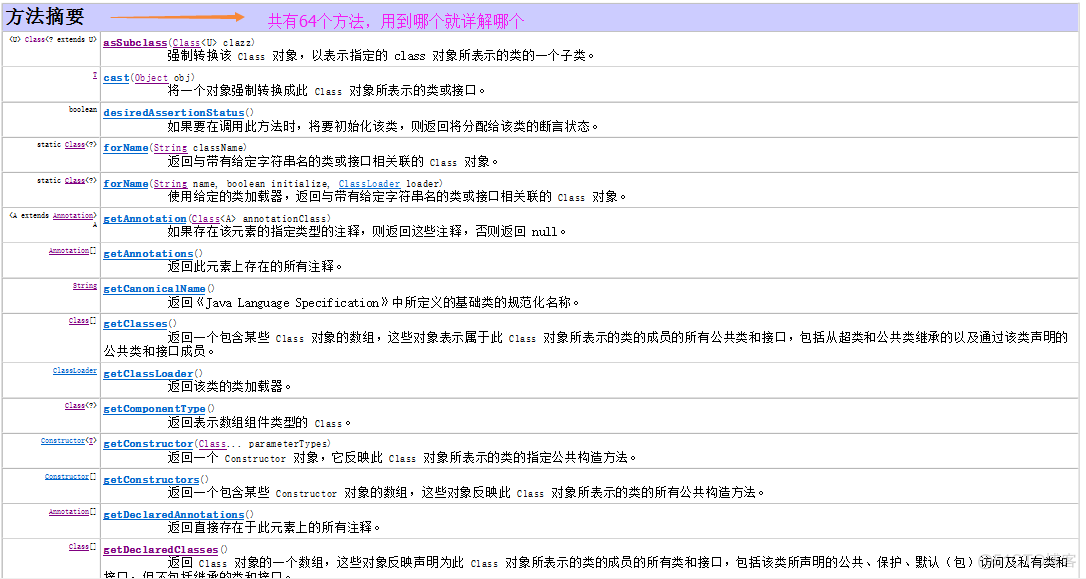Open the getAnnotations method documentation
1086x579 pixels.
148,253
